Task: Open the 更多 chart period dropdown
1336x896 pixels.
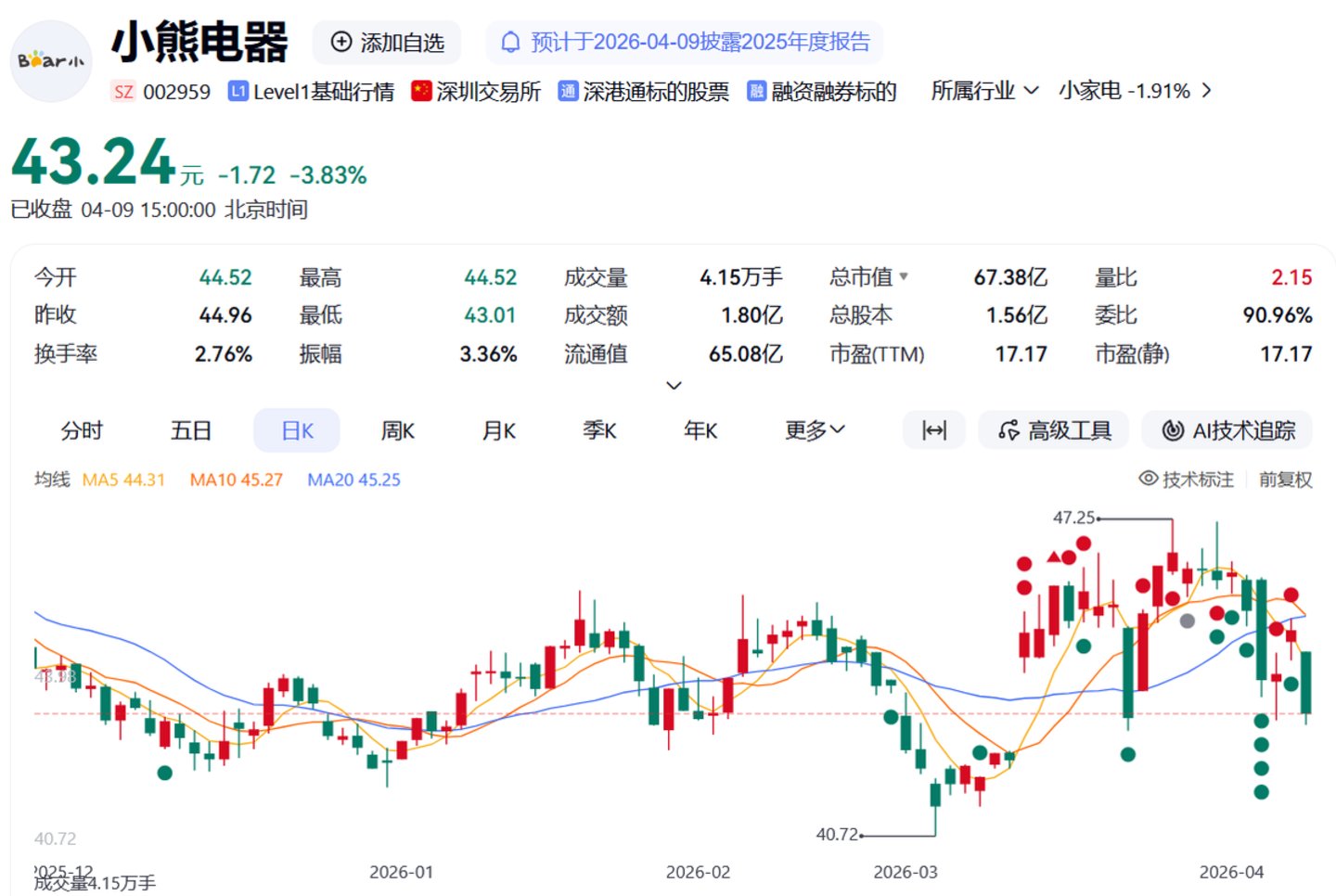Action: (815, 430)
